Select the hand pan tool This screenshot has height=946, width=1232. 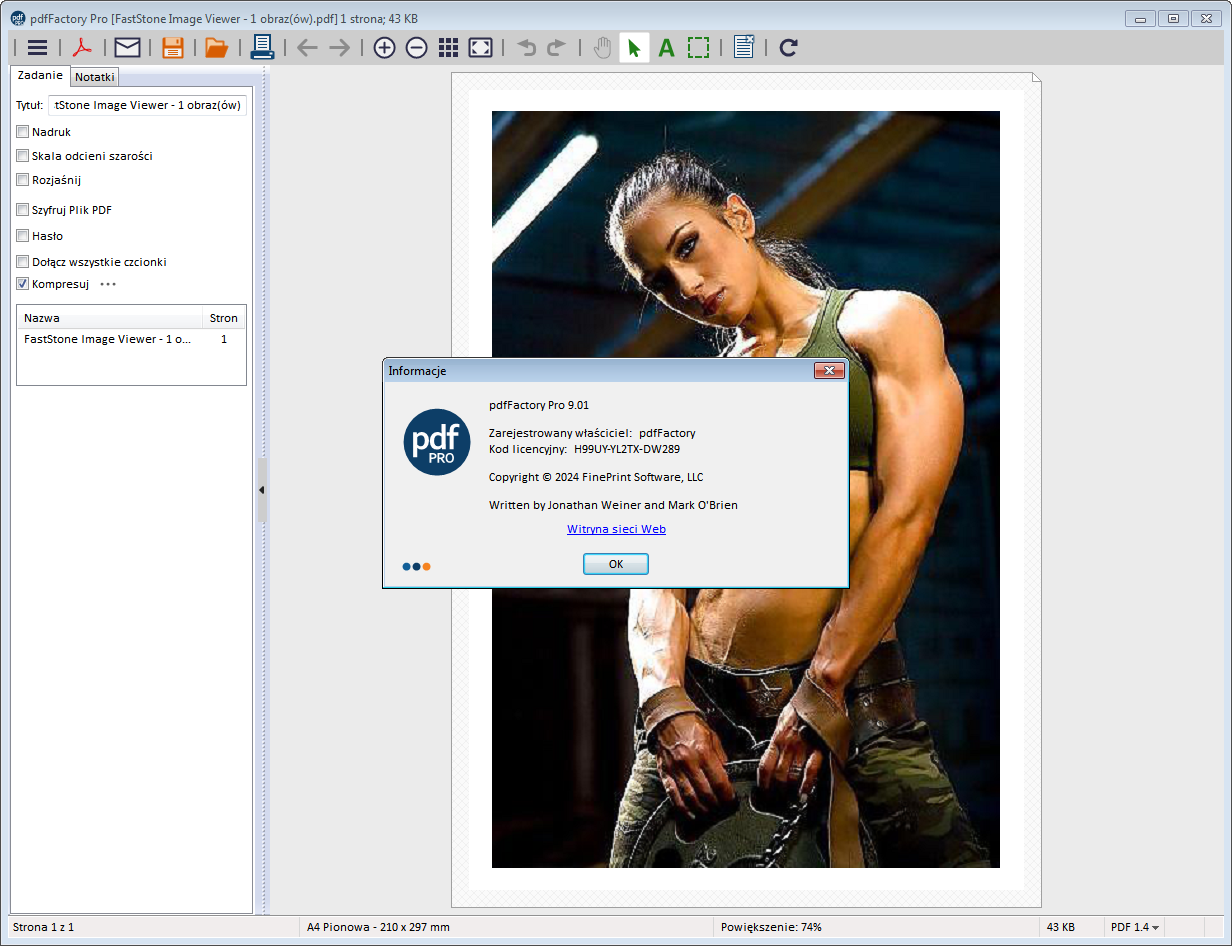[602, 47]
